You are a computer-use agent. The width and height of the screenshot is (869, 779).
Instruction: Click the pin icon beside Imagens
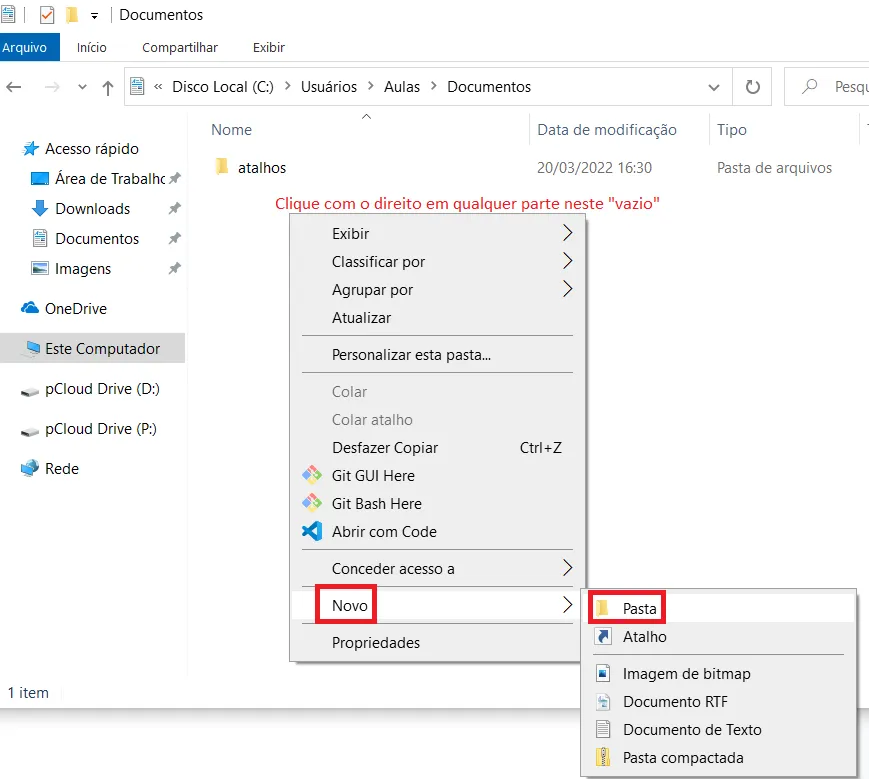(x=175, y=269)
